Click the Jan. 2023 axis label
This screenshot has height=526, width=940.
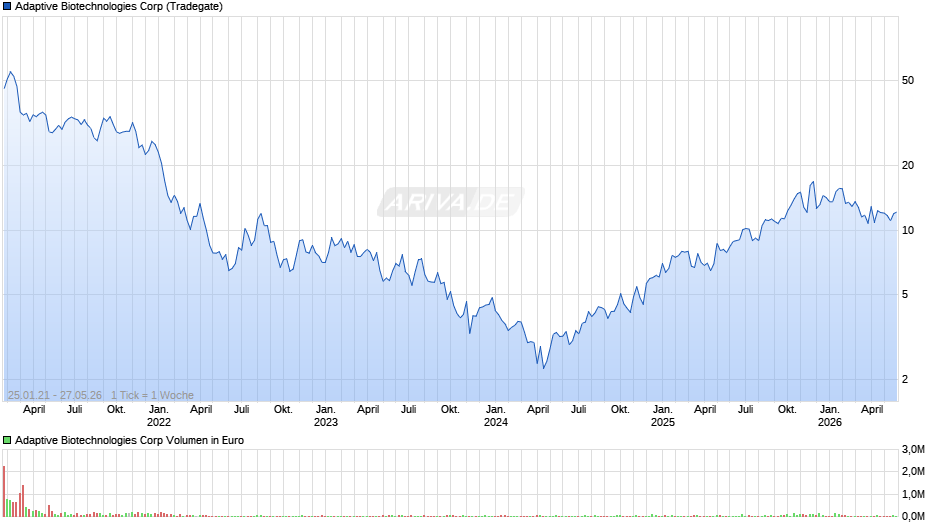point(326,416)
